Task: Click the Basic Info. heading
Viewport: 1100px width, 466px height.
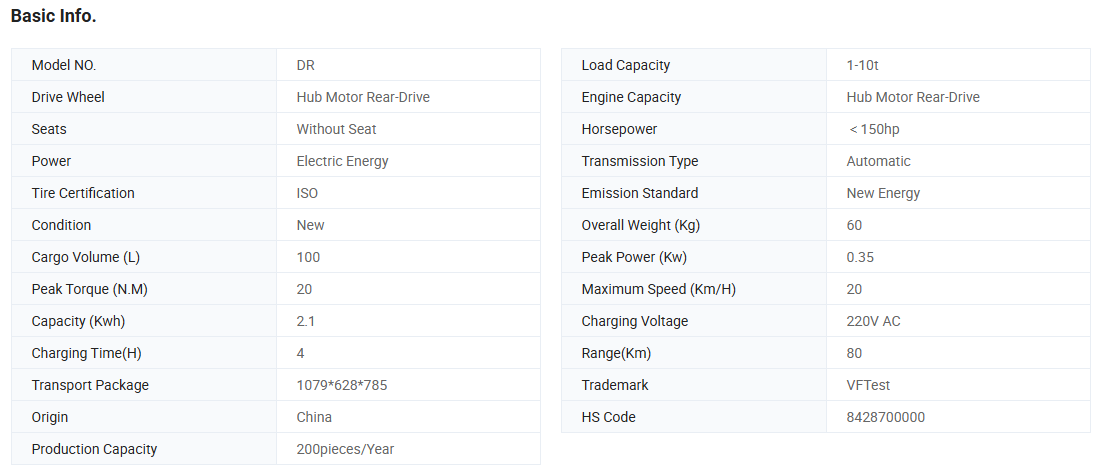Action: click(x=53, y=16)
